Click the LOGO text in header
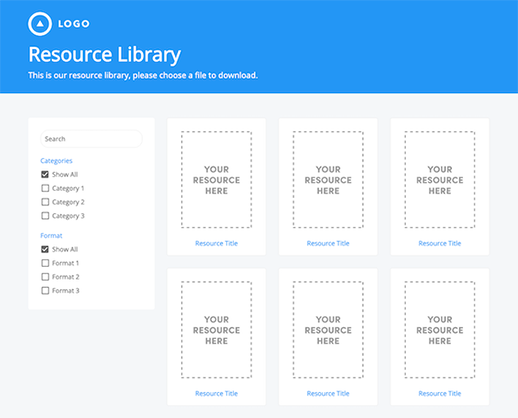Screen dimensions: 518x418 click(74, 24)
